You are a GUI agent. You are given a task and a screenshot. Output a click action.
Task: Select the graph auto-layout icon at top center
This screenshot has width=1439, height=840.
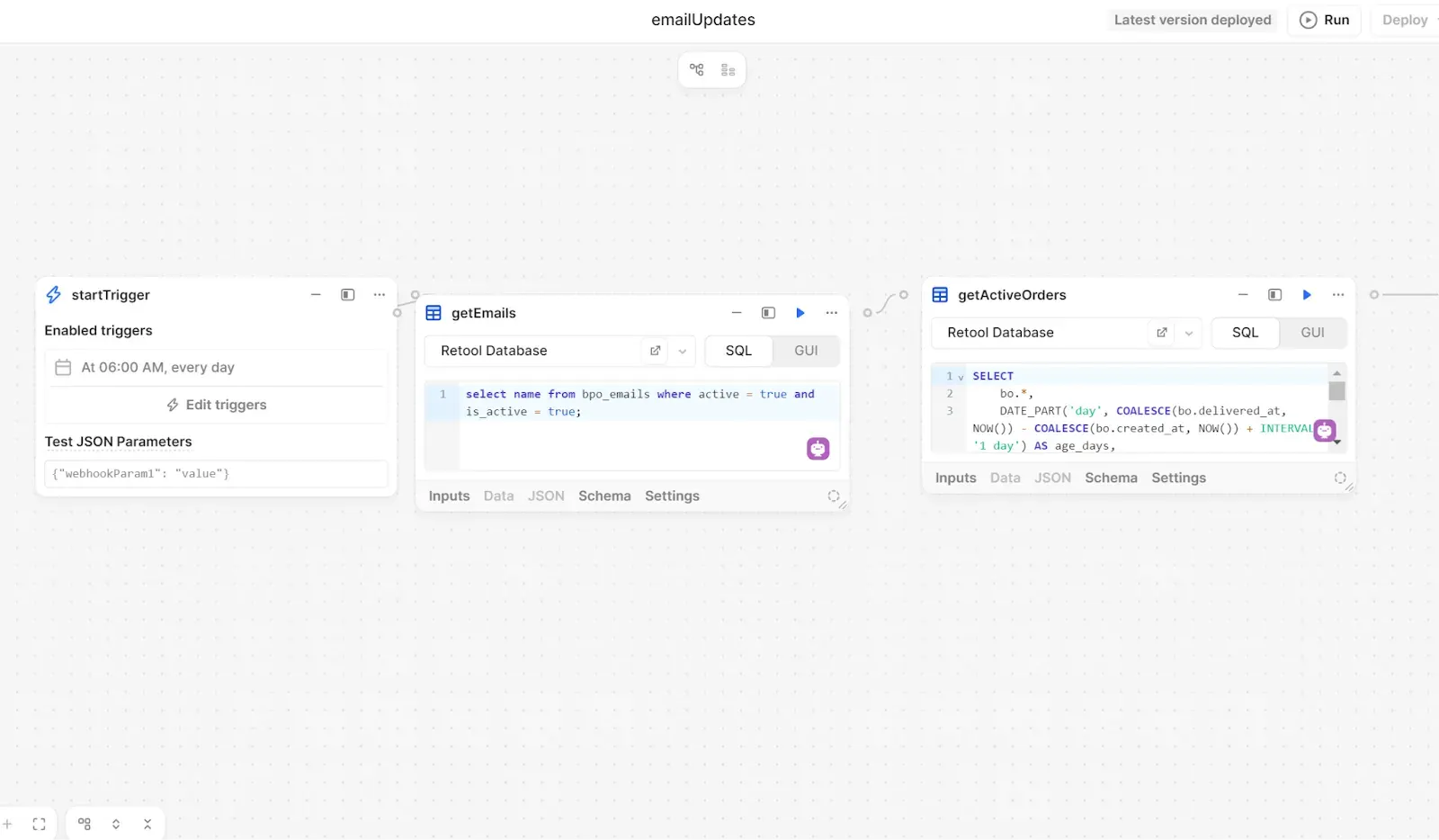tap(697, 69)
